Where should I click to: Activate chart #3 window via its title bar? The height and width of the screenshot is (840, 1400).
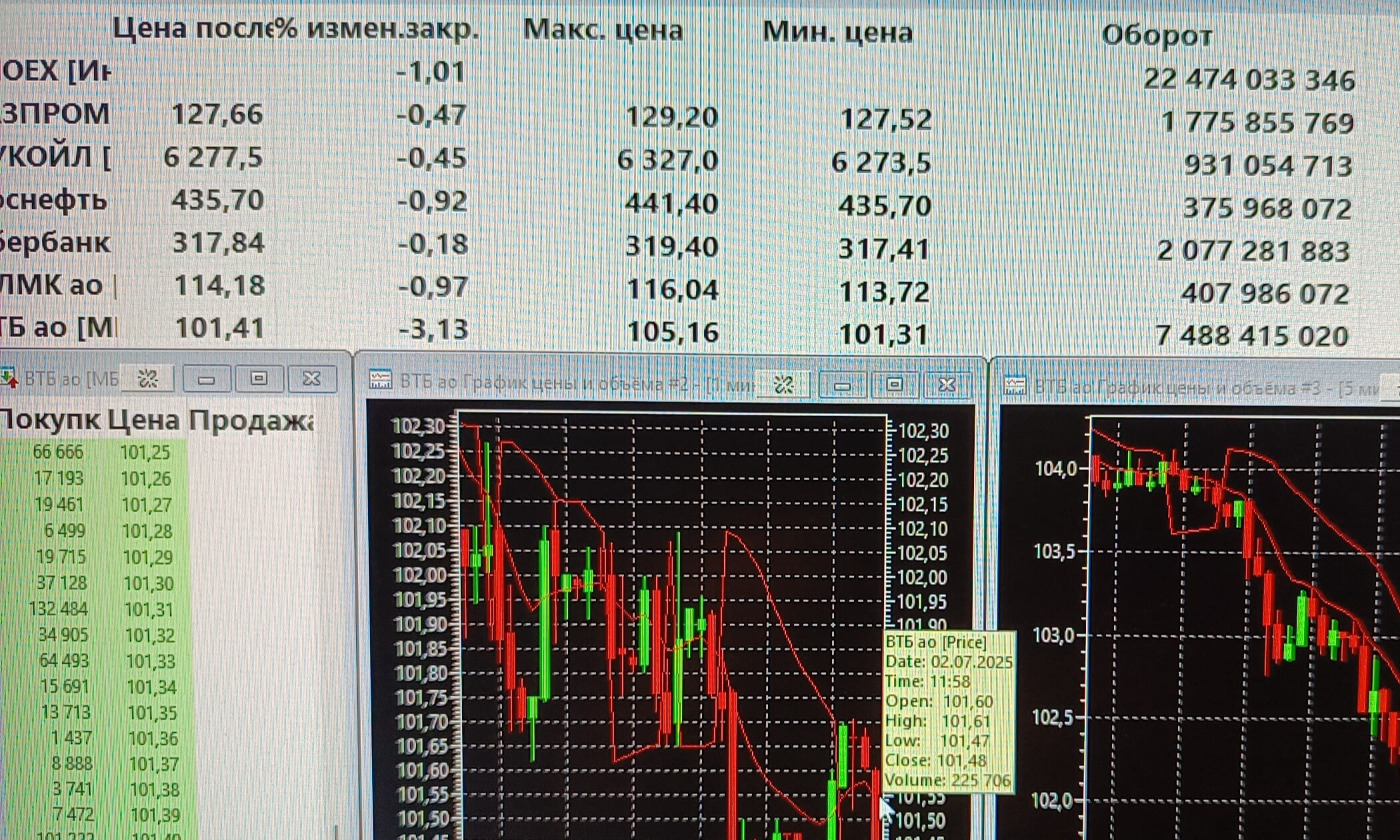pyautogui.click(x=1200, y=388)
